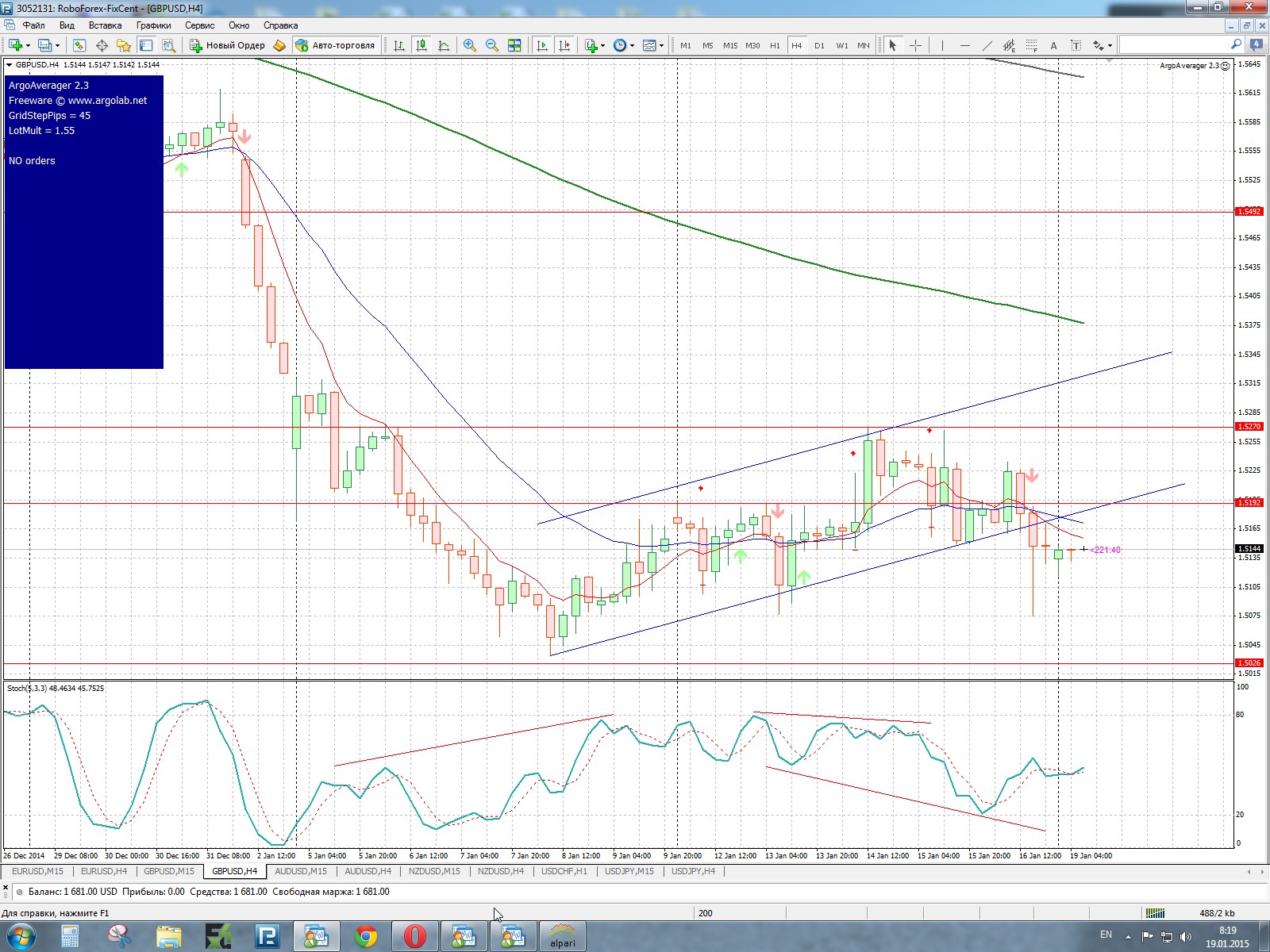Toggle Auto-trading (Авто-торговля)
Screen dimensions: 1270x952
pyautogui.click(x=335, y=45)
